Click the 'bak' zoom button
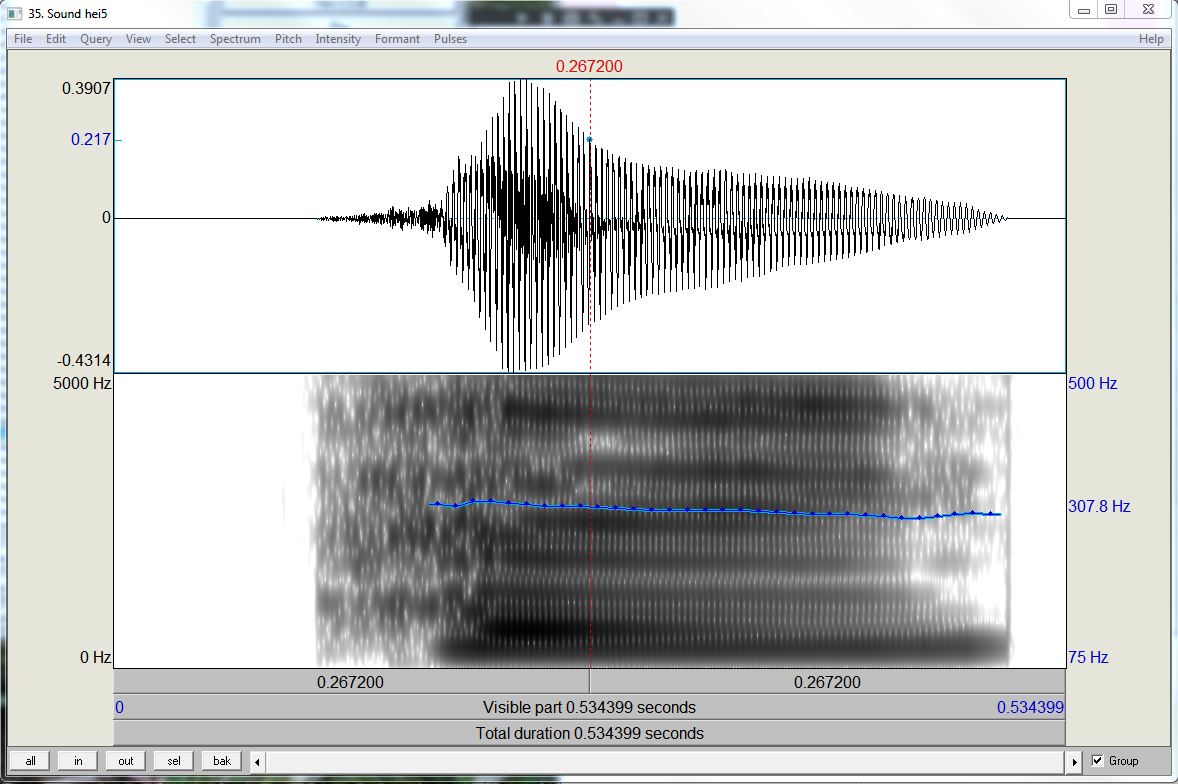The image size is (1178, 784). point(222,761)
